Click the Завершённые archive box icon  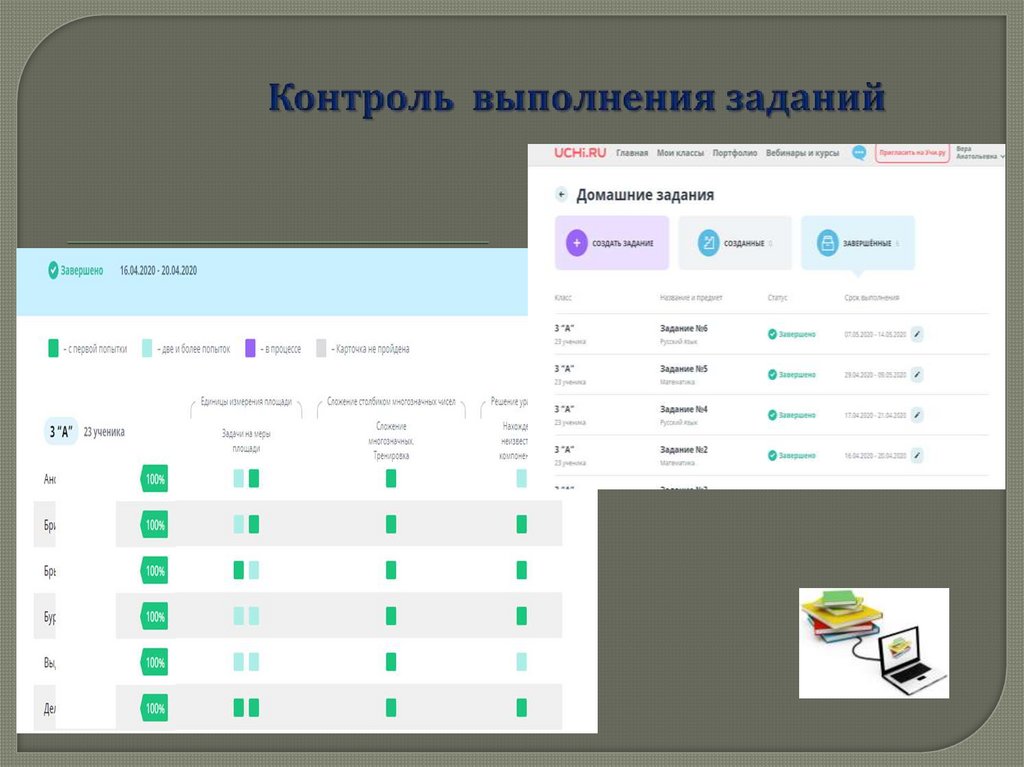pos(827,243)
